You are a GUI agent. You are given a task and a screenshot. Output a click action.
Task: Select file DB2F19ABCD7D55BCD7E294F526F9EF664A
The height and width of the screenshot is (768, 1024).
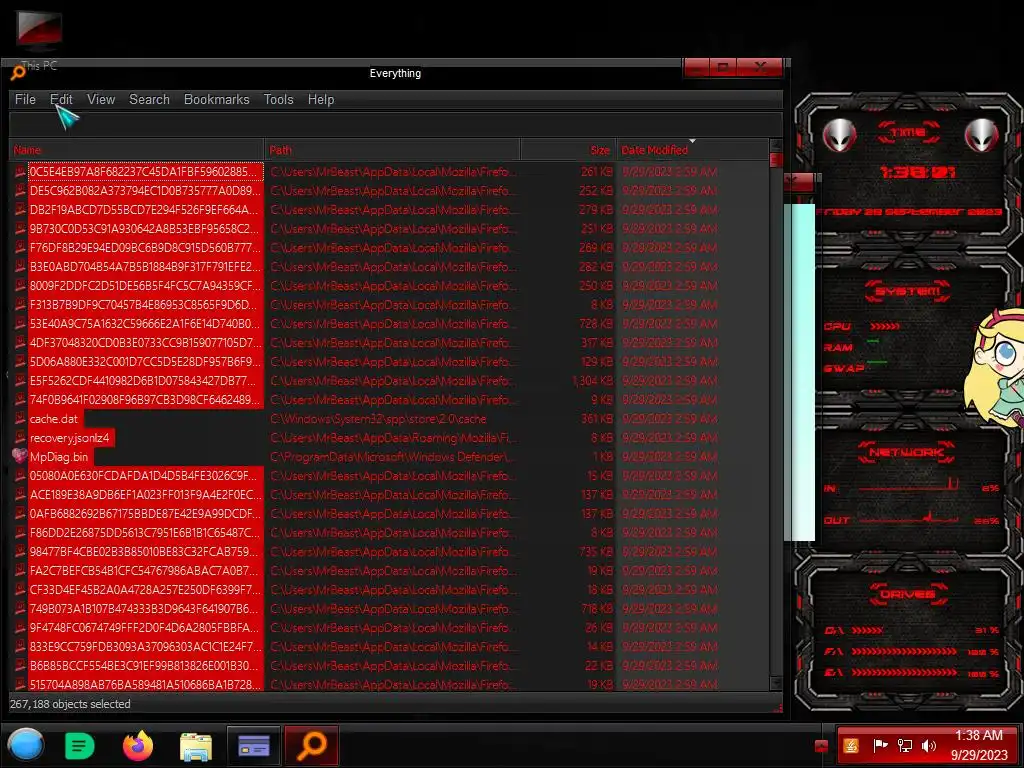[x=145, y=210]
